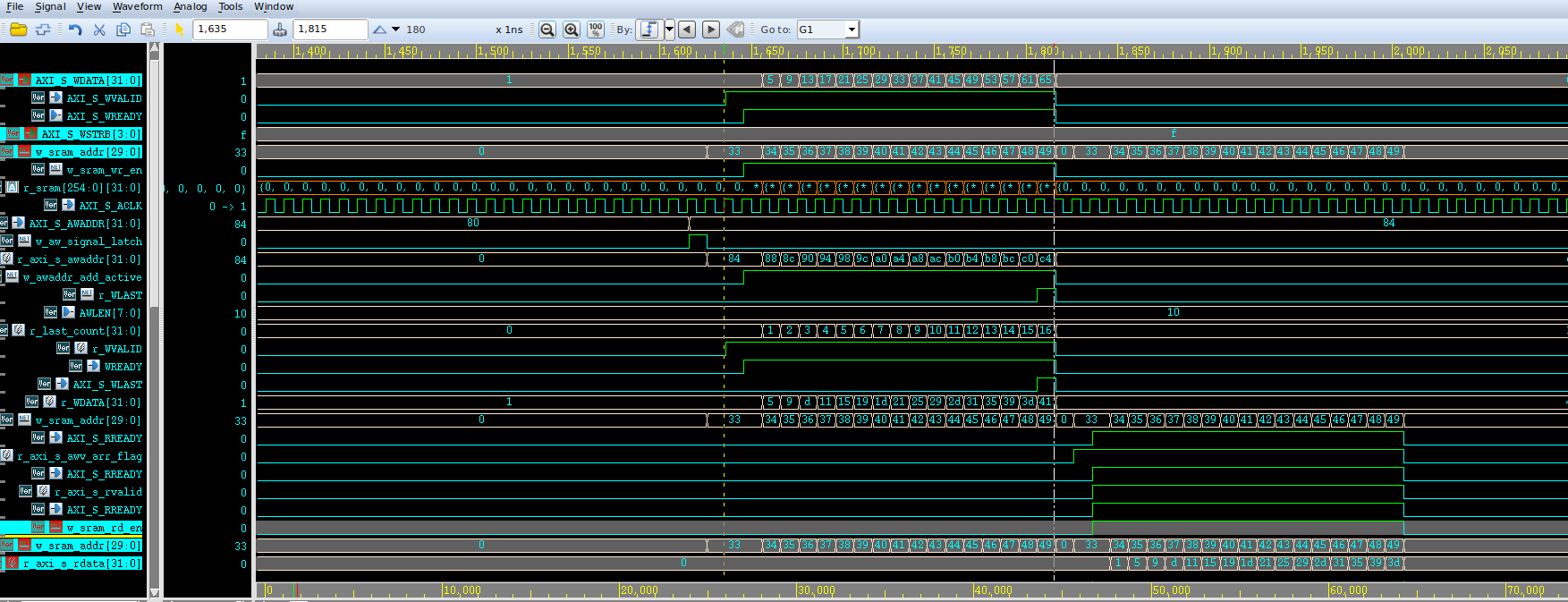Image resolution: width=1568 pixels, height=602 pixels.
Task: Click the greyed return-to-previous-view icon
Action: pyautogui.click(x=735, y=30)
